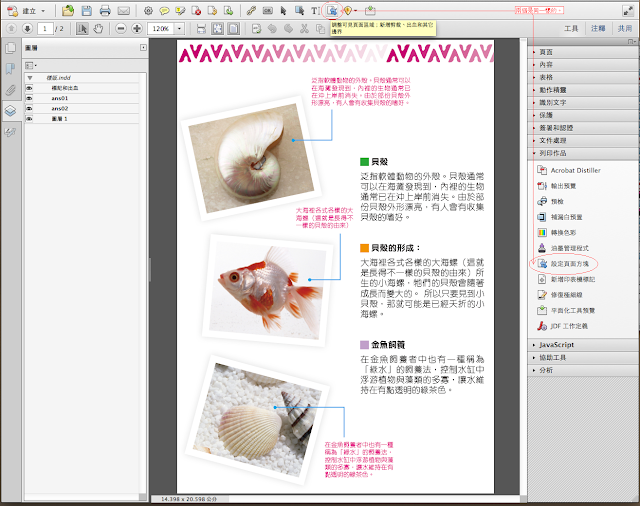Open 輸出預覽 (Output Preview)
640x506 pixels.
pyautogui.click(x=557, y=186)
